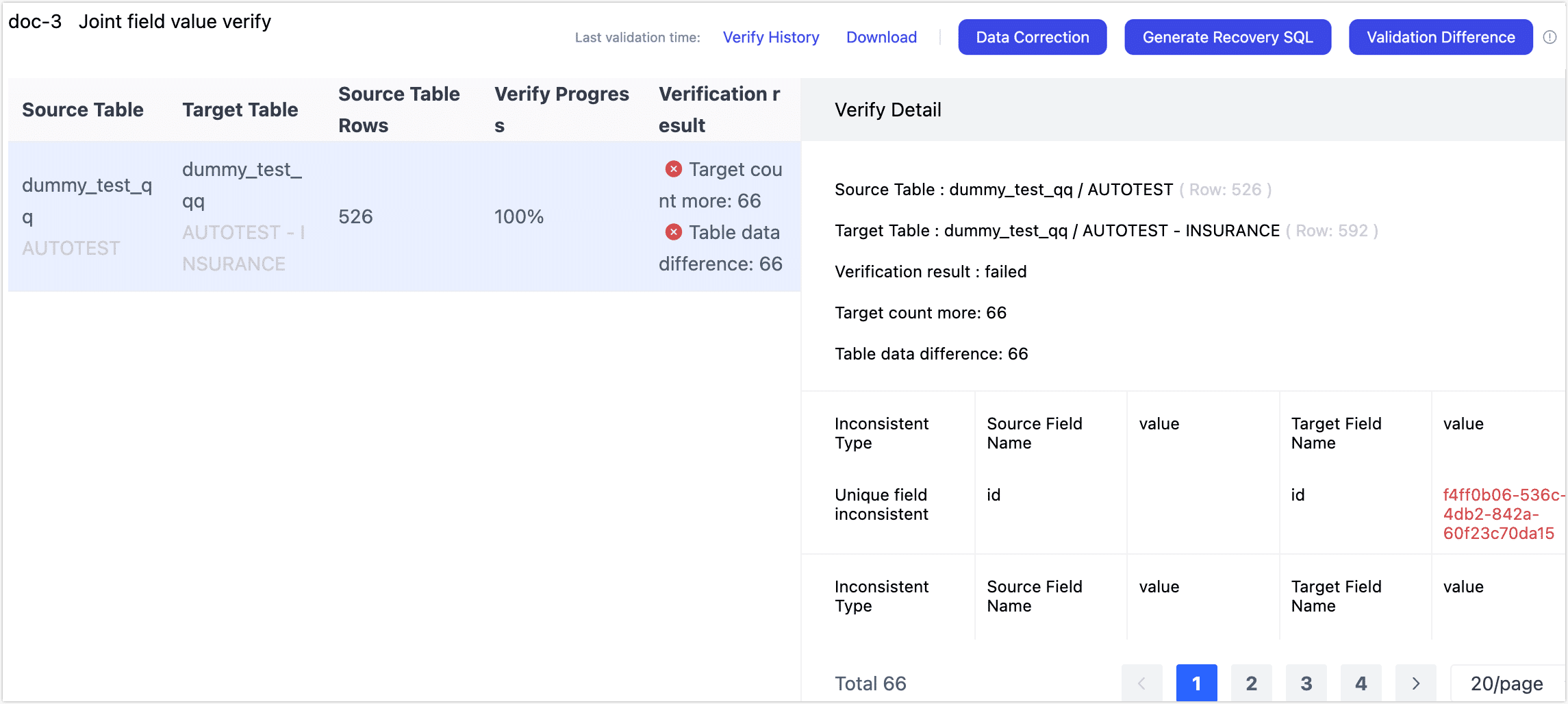
Task: Jump to page 3 of inconsistencies
Action: click(1306, 683)
